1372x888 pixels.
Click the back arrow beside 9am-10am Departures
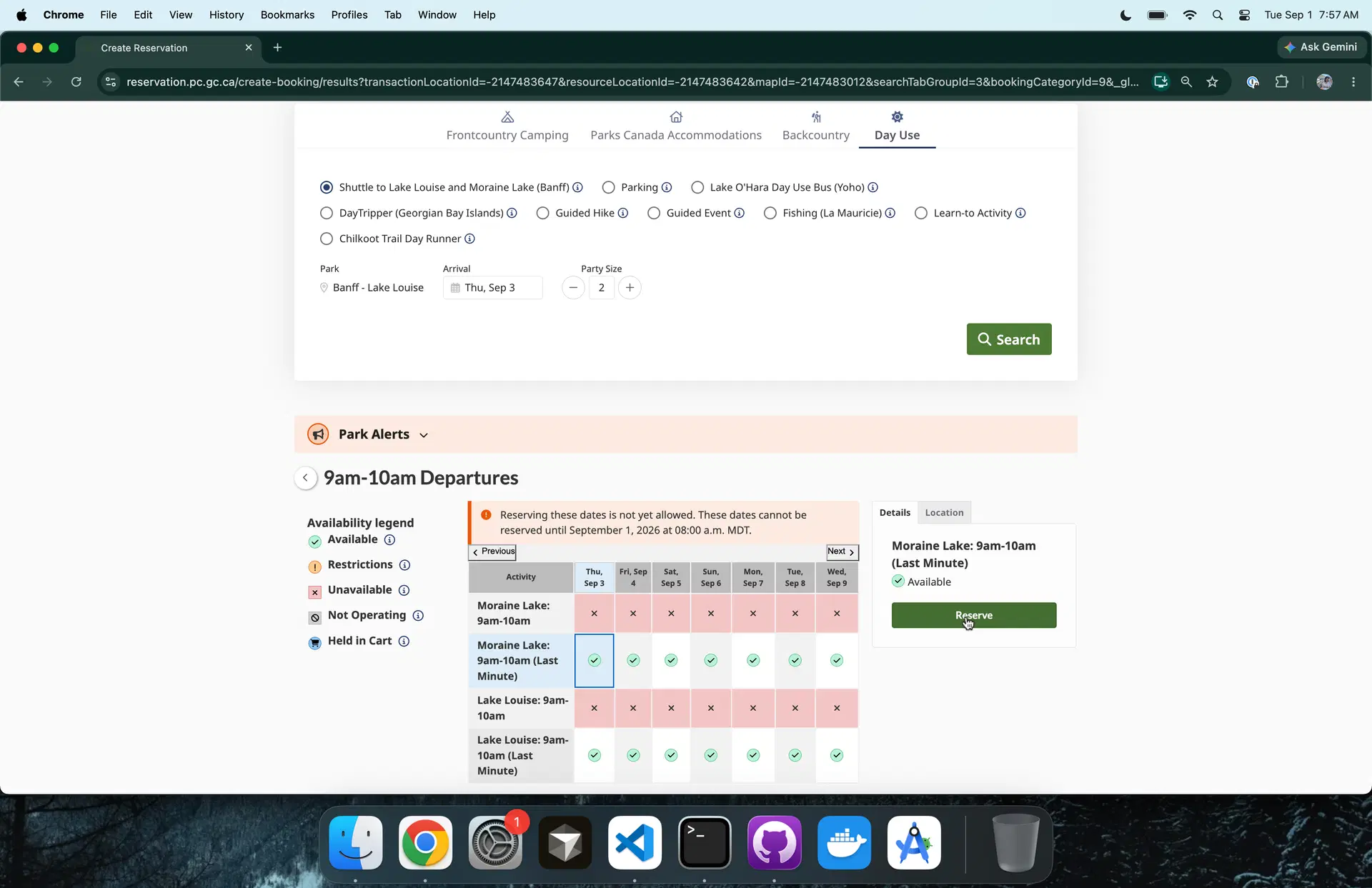(x=306, y=478)
